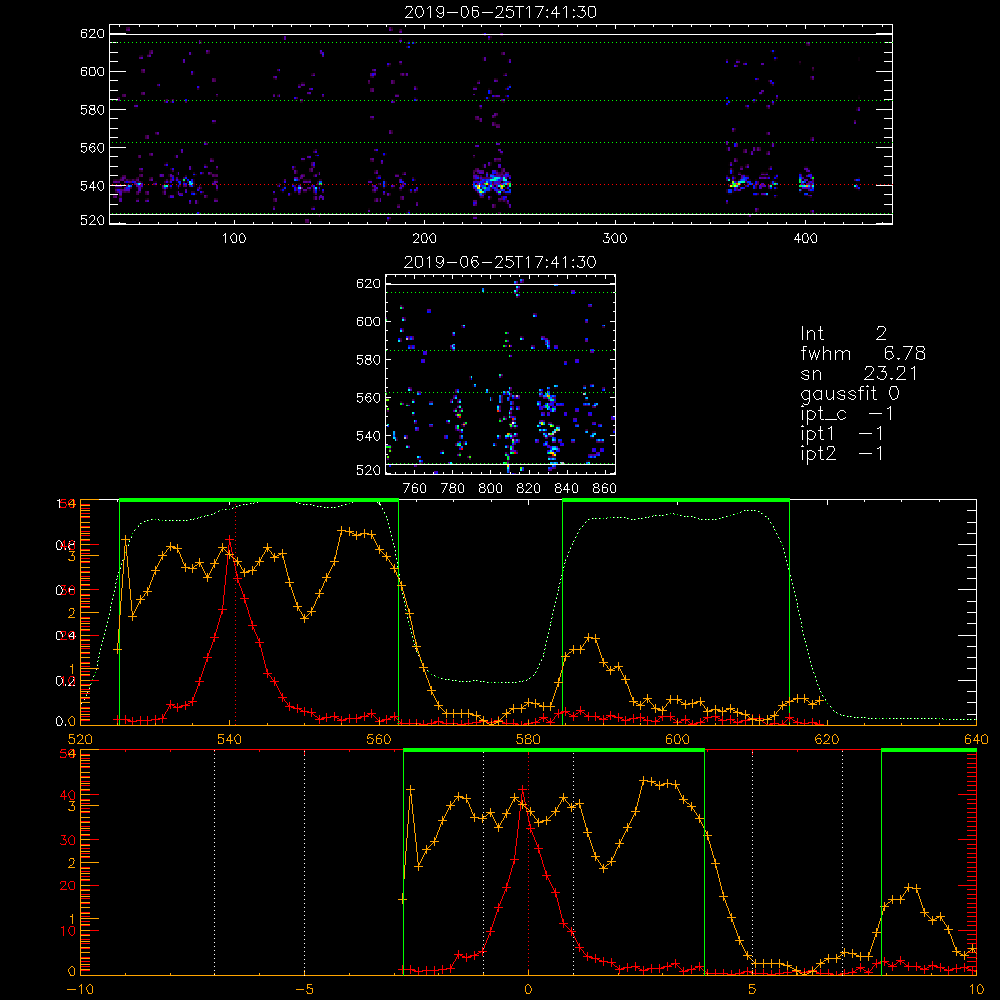The height and width of the screenshot is (1000, 1000).
Task: Click the red curve peak near 540 in profile plot
Action: pyautogui.click(x=230, y=540)
